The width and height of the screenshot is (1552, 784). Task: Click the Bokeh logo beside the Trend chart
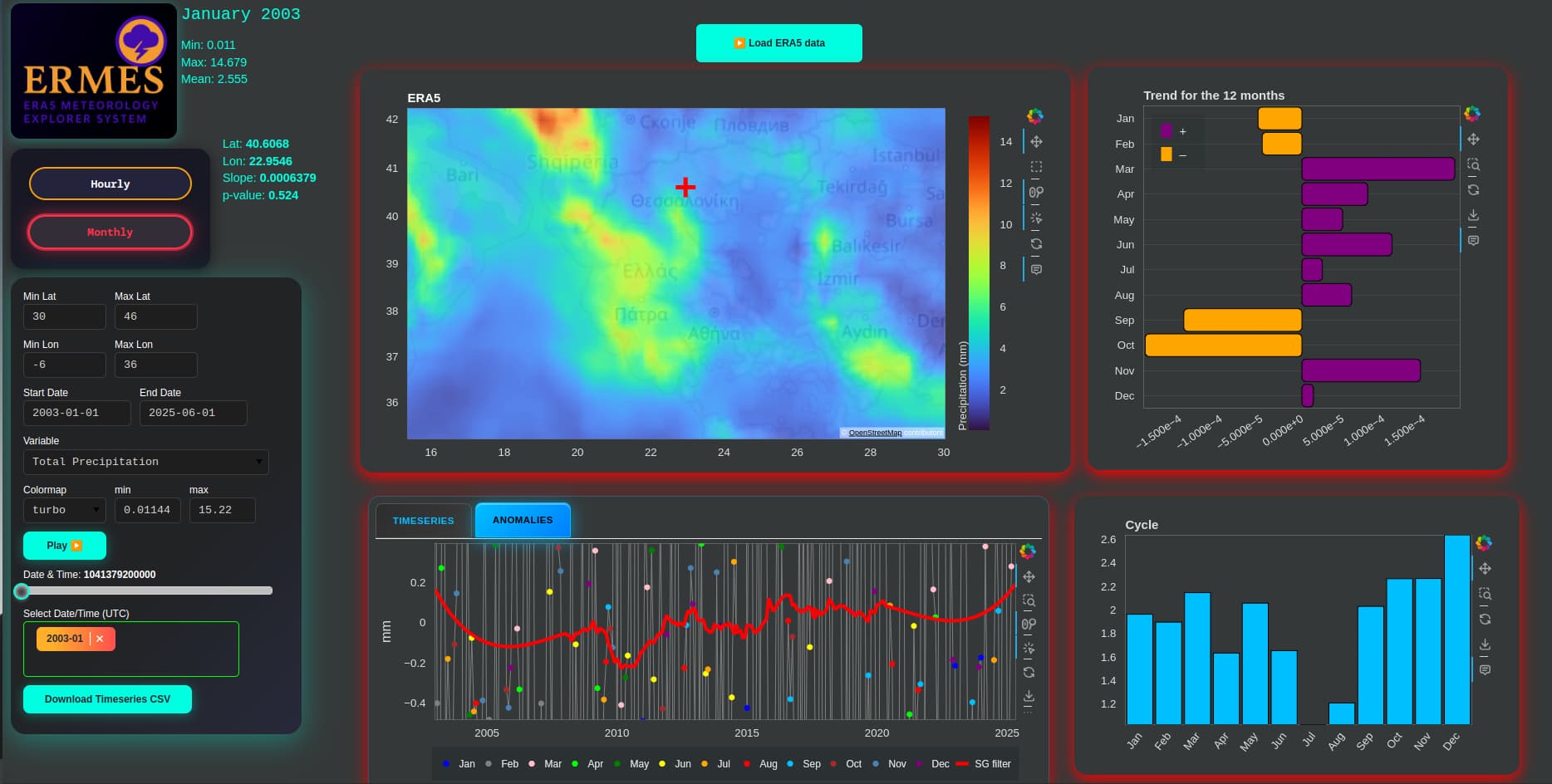(x=1472, y=114)
